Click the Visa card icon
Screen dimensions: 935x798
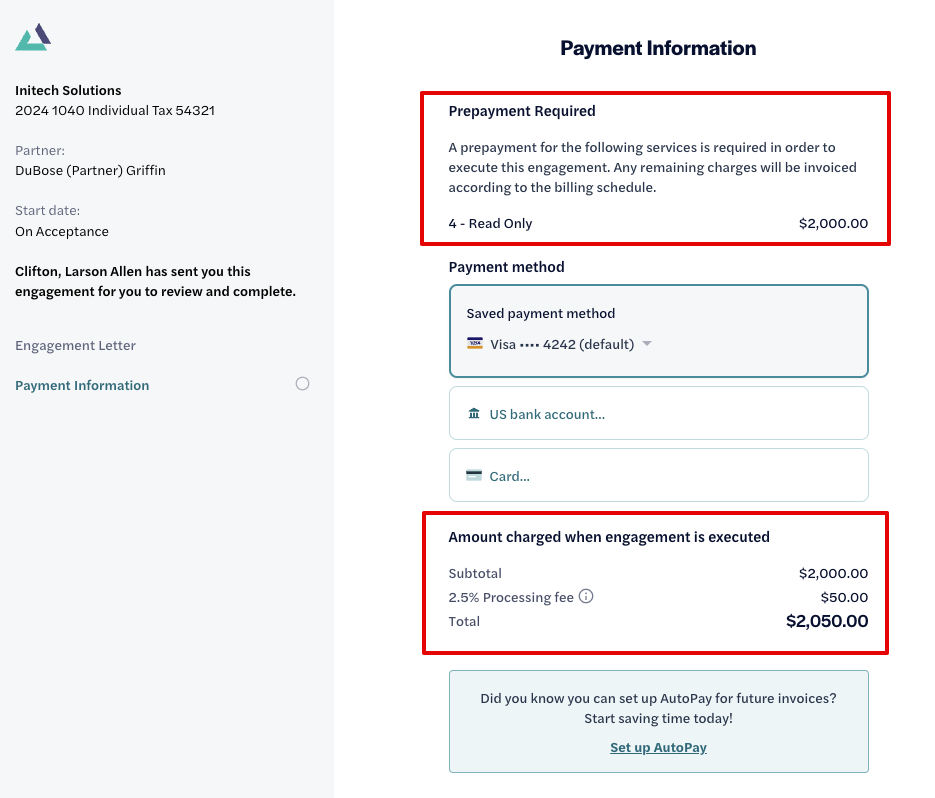pyautogui.click(x=475, y=344)
